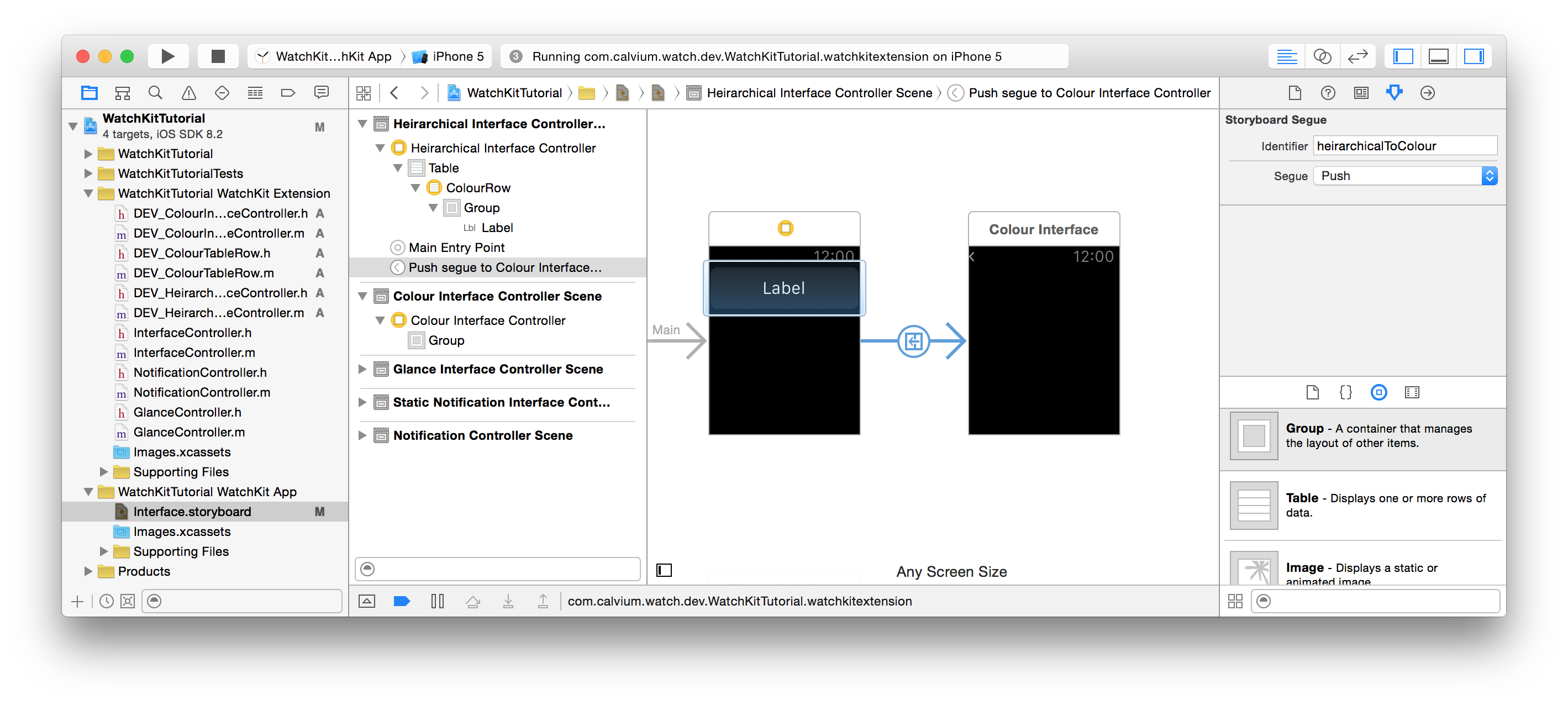Run the app with the Play button
Viewport: 1568px width, 705px height.
pos(167,56)
